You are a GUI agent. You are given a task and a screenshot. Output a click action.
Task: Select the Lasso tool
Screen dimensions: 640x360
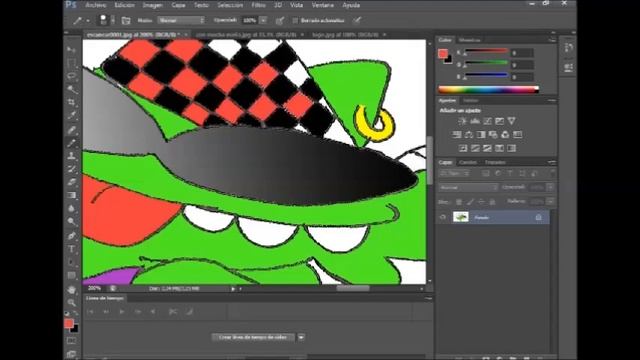tap(71, 76)
